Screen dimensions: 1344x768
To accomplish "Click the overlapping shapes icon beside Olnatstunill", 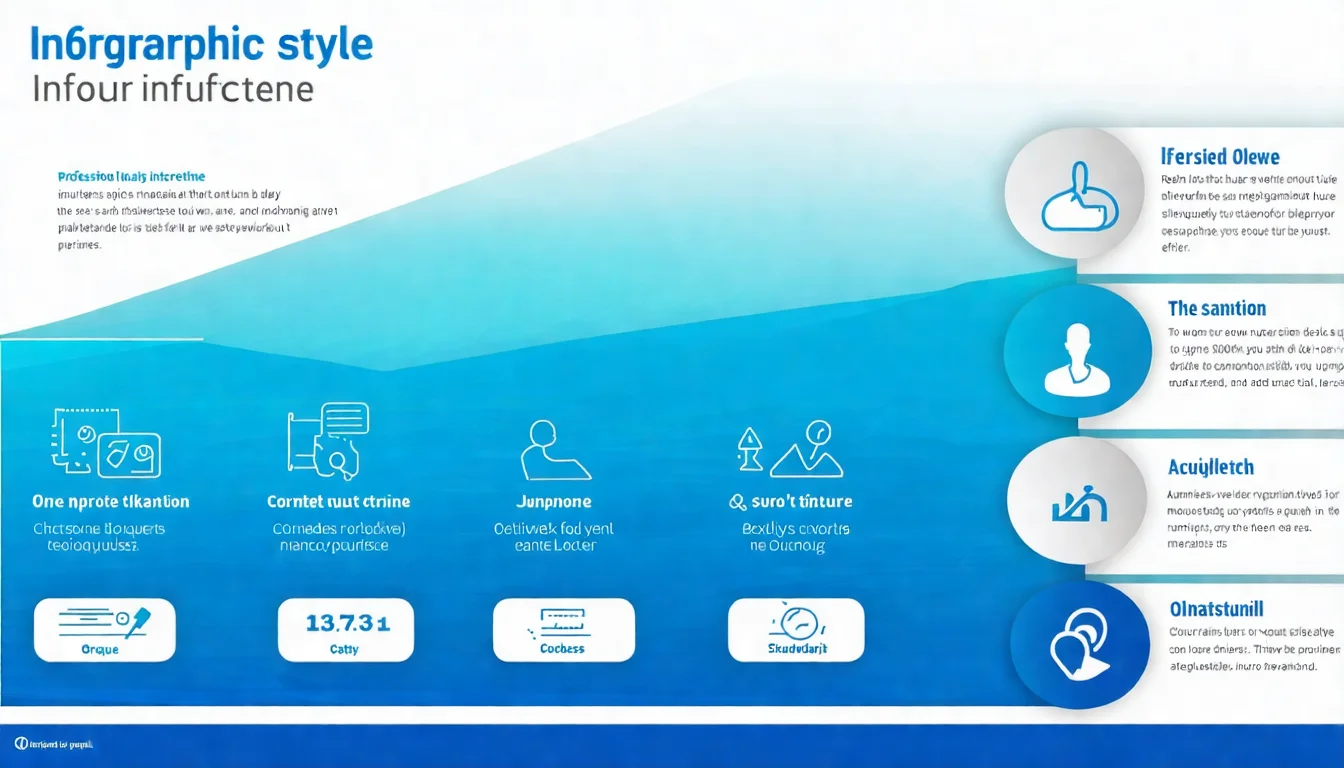I will [x=1079, y=645].
